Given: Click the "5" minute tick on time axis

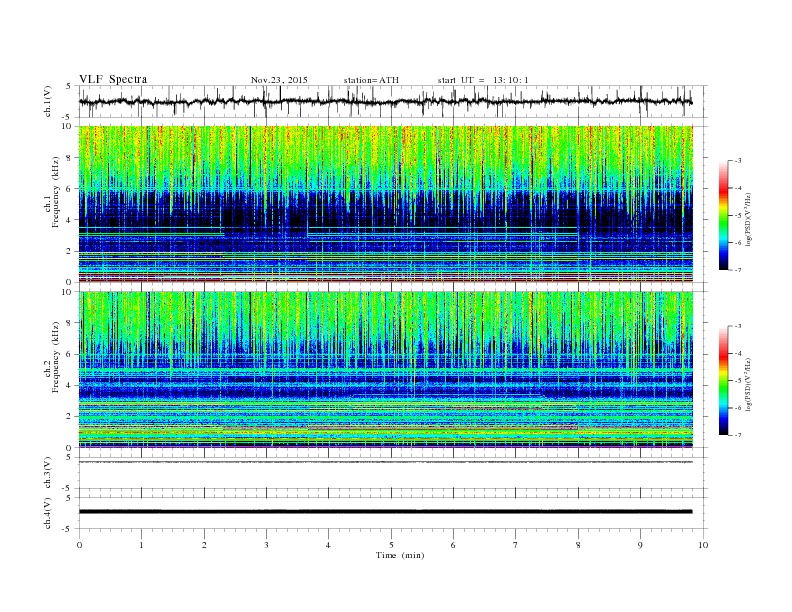Looking at the screenshot, I should tap(391, 545).
